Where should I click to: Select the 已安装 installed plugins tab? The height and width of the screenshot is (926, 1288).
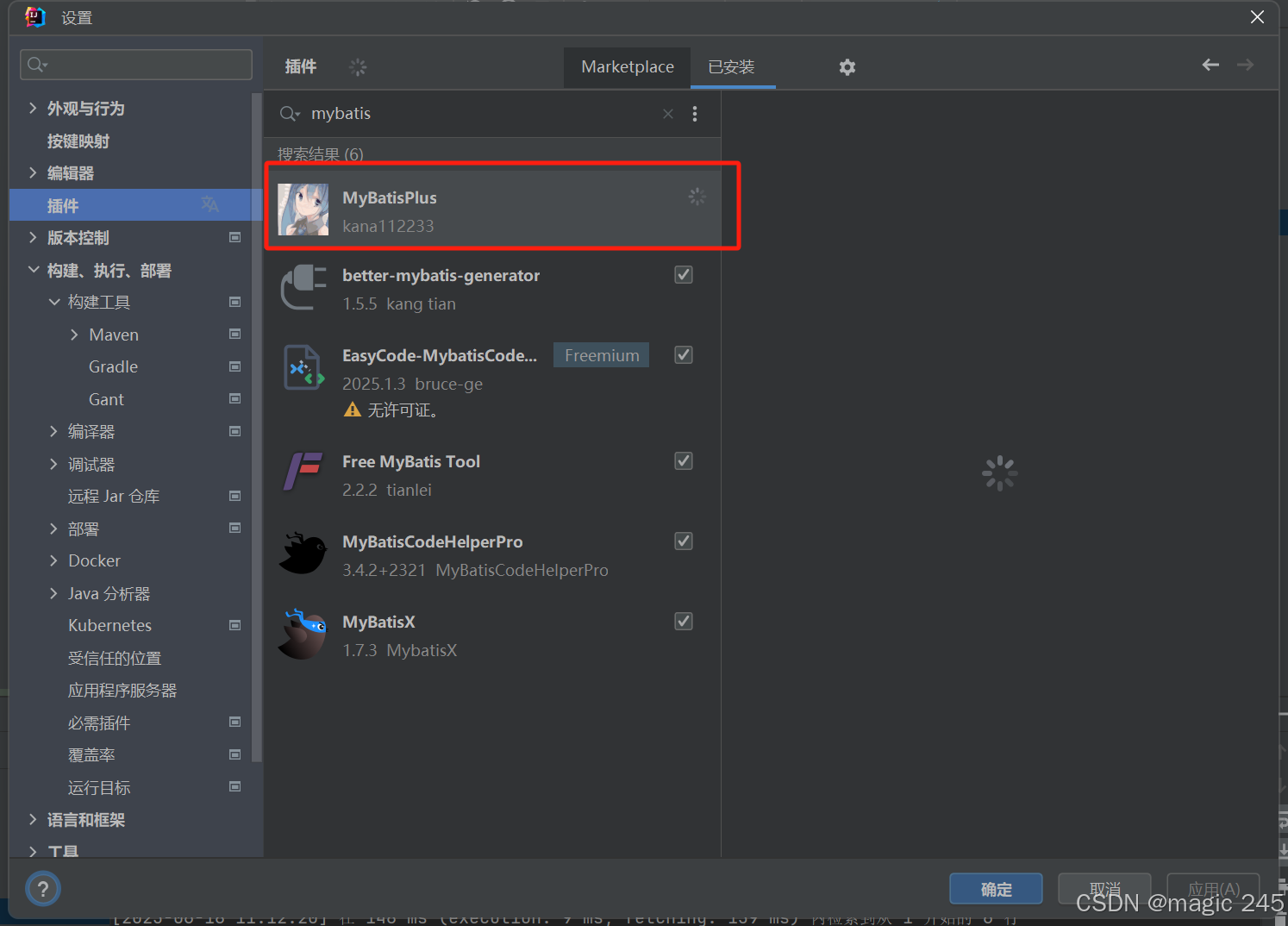(732, 66)
